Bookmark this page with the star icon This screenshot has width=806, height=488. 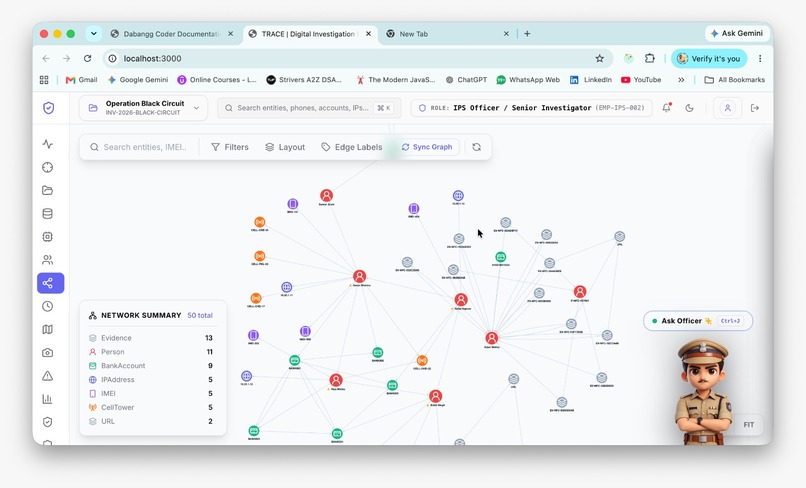click(x=599, y=59)
